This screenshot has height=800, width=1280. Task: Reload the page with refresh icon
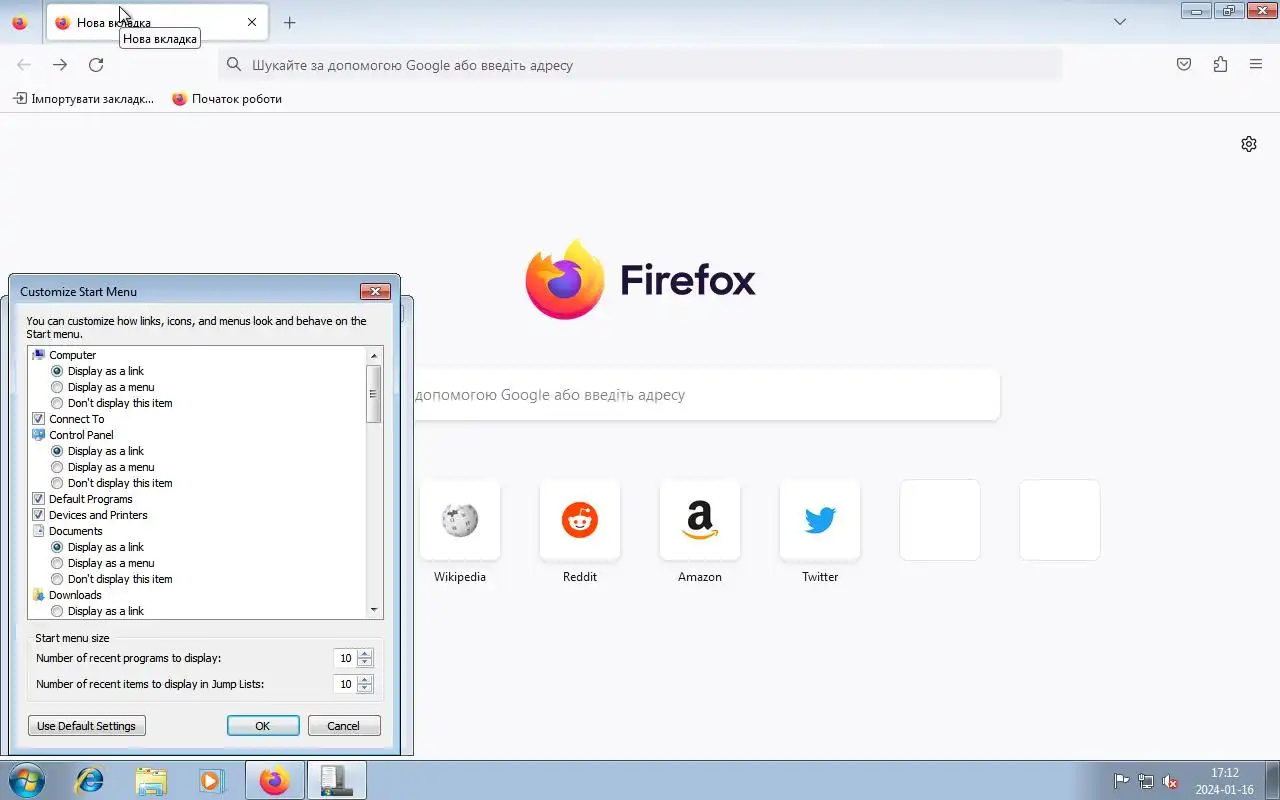point(96,65)
